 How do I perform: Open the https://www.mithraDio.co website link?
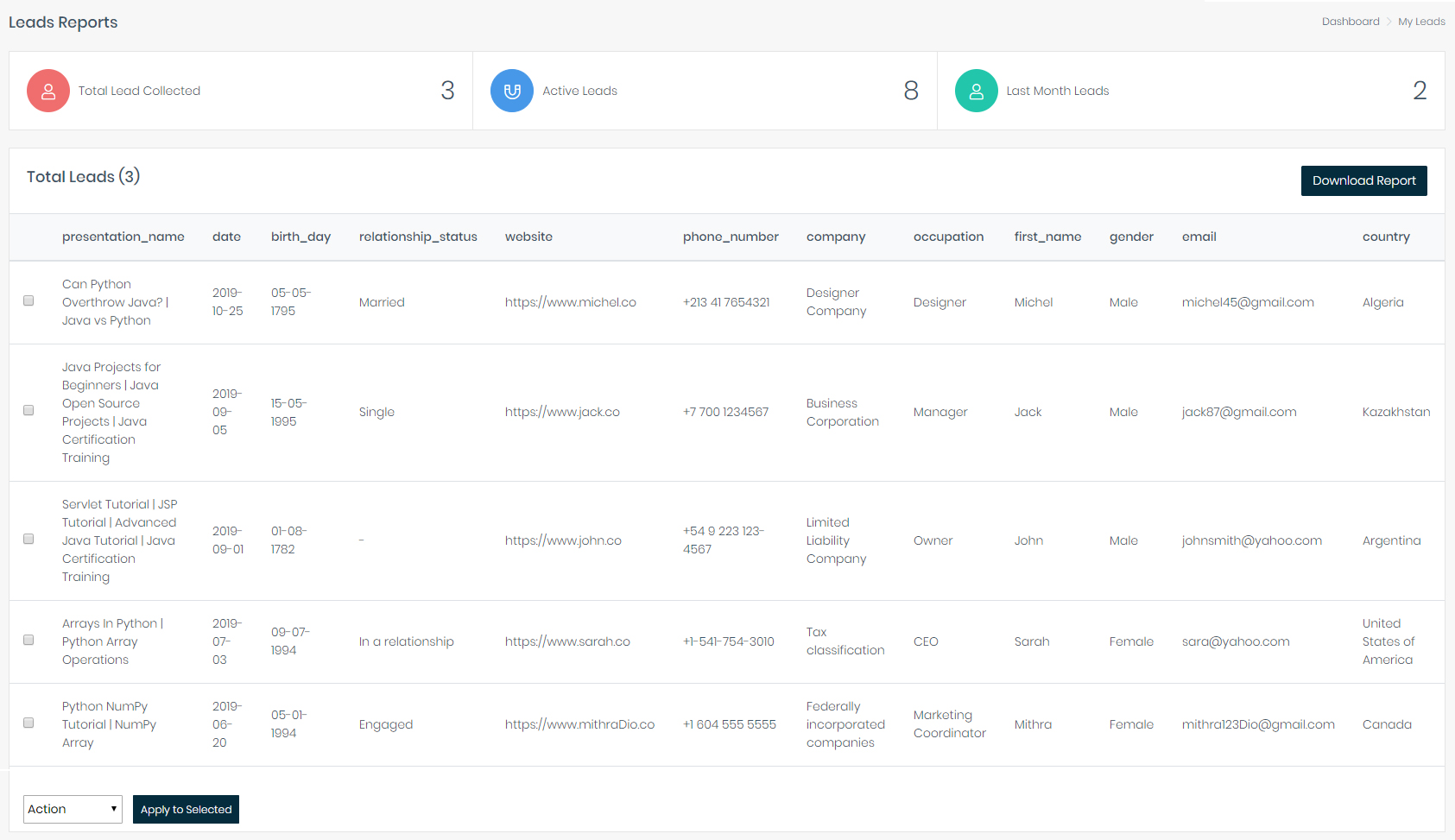579,724
